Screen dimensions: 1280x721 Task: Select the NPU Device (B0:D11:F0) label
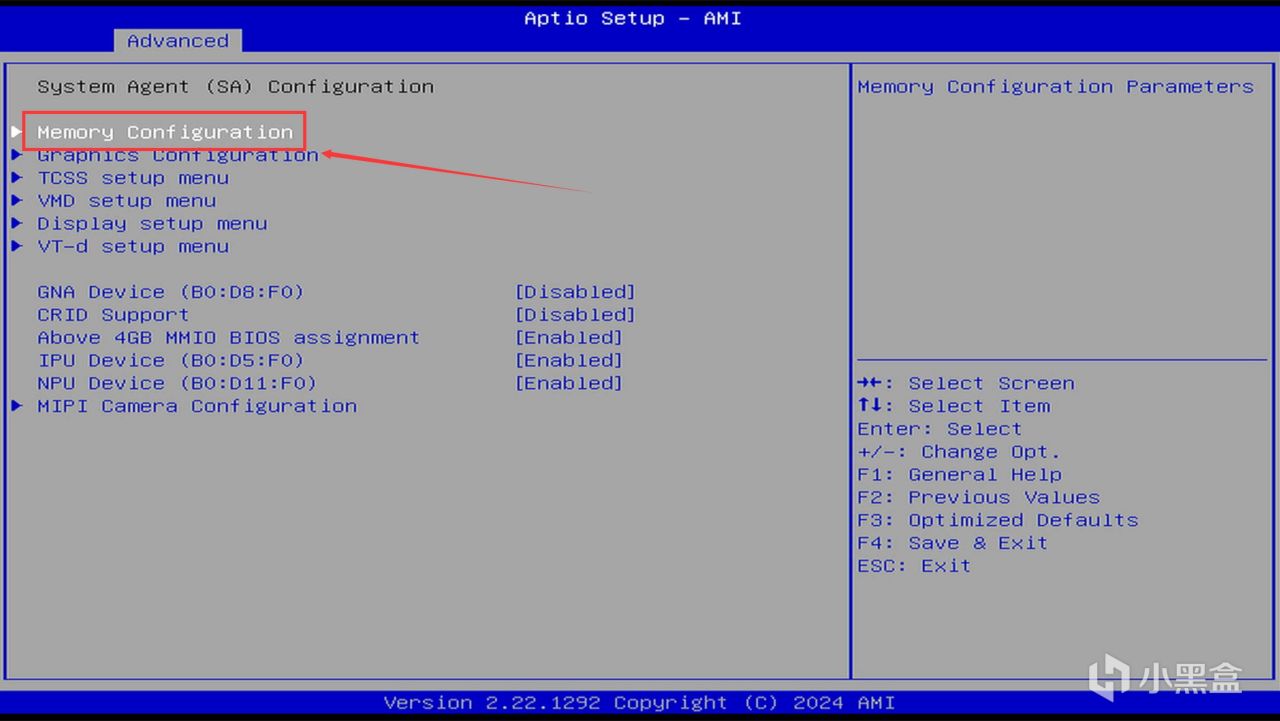tap(177, 384)
